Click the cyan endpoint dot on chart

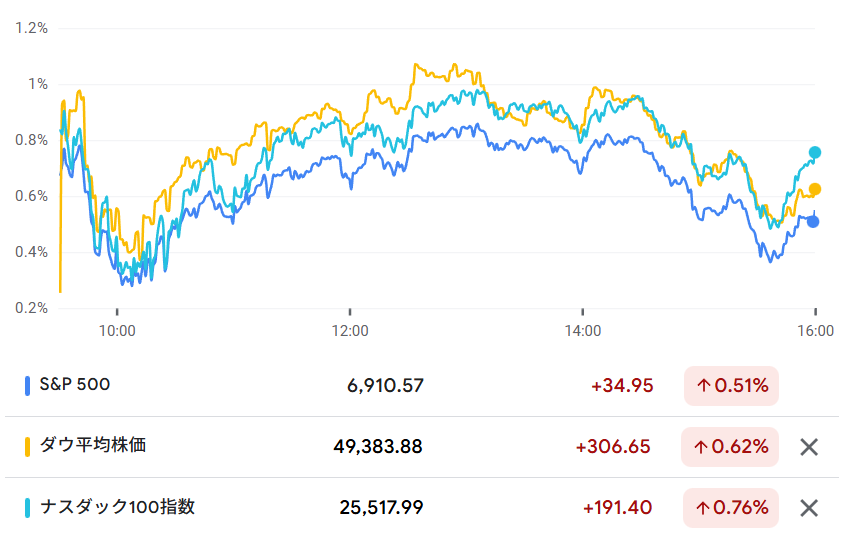(x=815, y=153)
